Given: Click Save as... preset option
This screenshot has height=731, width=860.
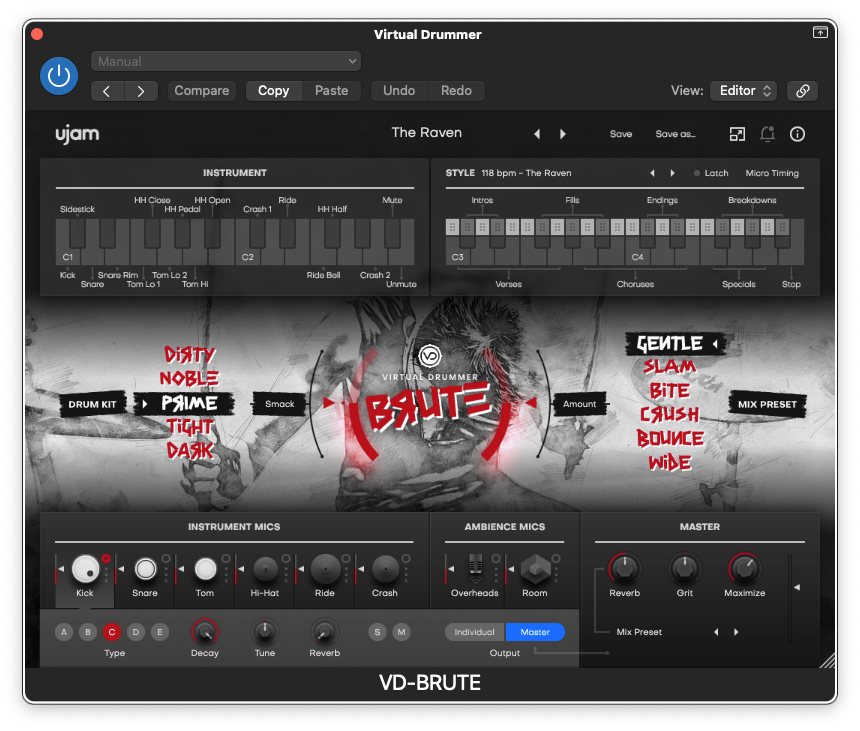Looking at the screenshot, I should pos(675,134).
